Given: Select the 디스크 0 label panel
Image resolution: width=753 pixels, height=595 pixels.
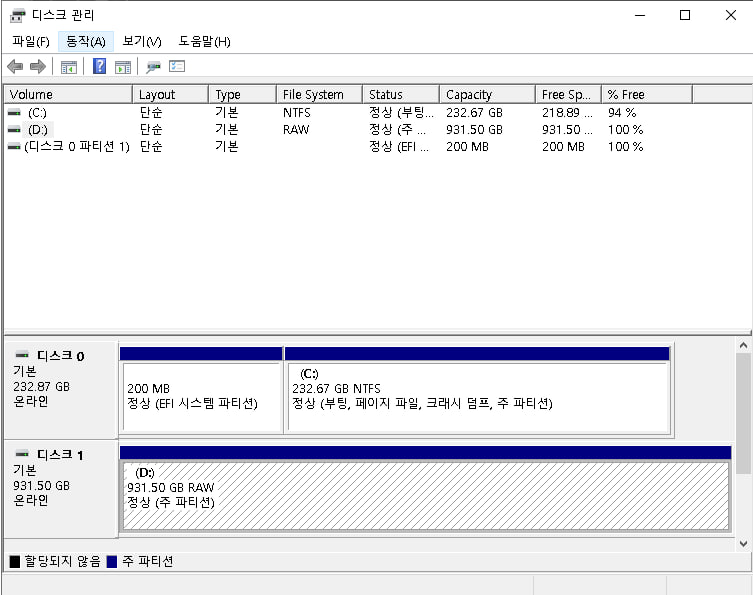Looking at the screenshot, I should coord(60,387).
